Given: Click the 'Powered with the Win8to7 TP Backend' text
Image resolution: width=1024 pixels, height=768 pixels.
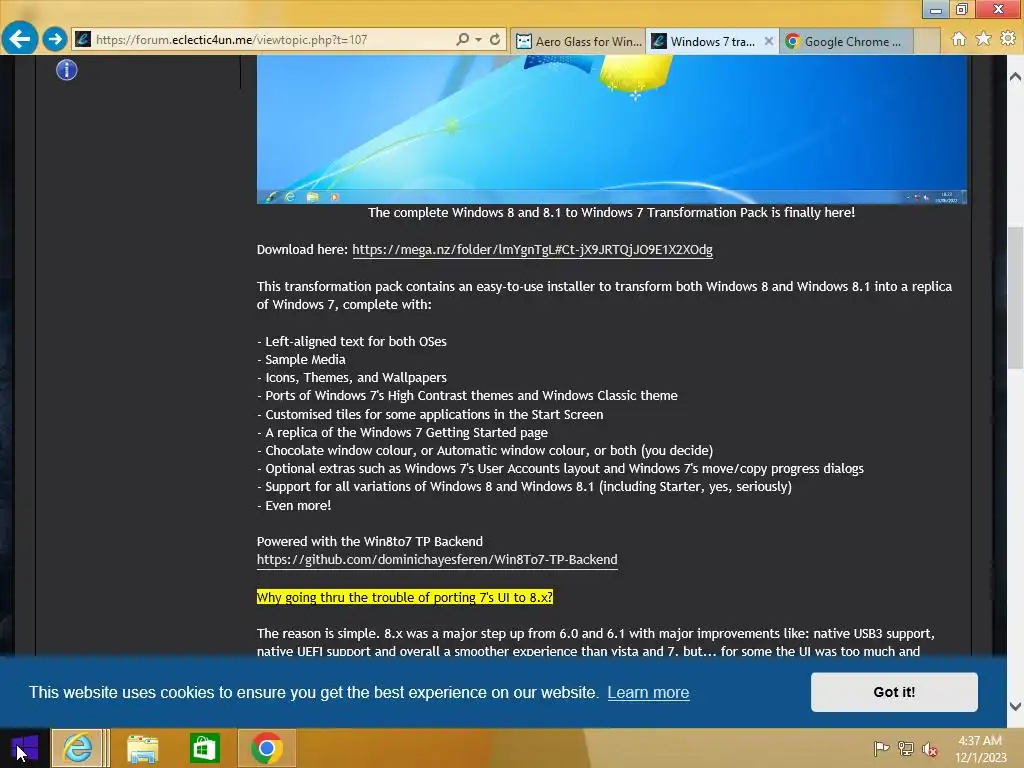Looking at the screenshot, I should 370,541.
